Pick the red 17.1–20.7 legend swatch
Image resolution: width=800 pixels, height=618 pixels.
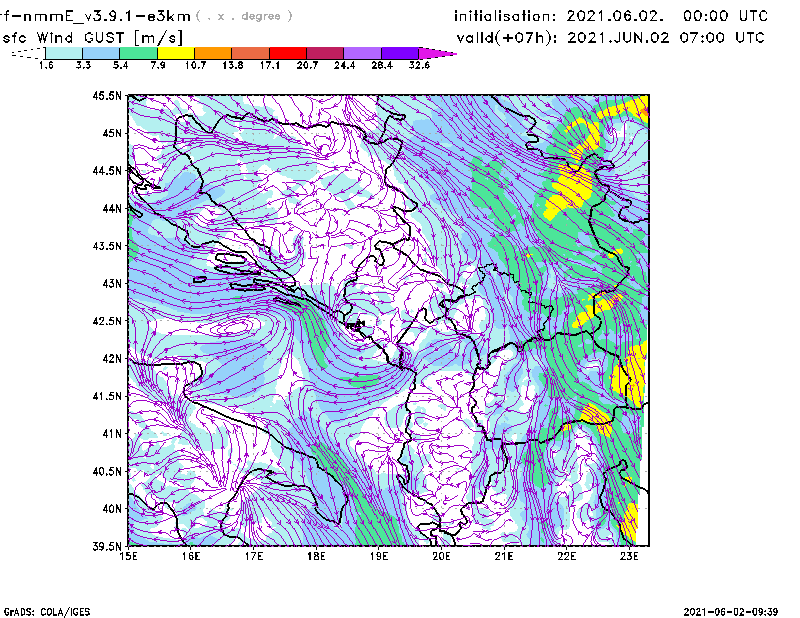pyautogui.click(x=288, y=53)
